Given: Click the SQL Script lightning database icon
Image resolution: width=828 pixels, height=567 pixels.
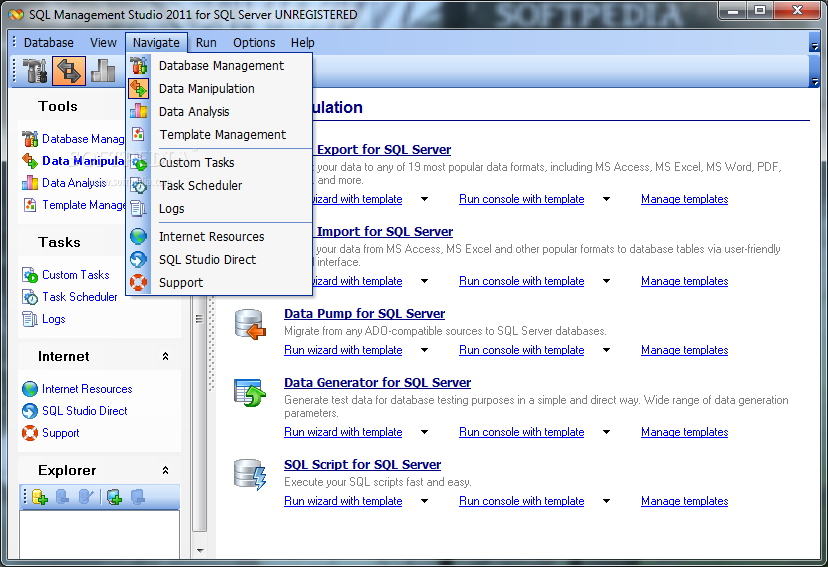Looking at the screenshot, I should tap(249, 475).
